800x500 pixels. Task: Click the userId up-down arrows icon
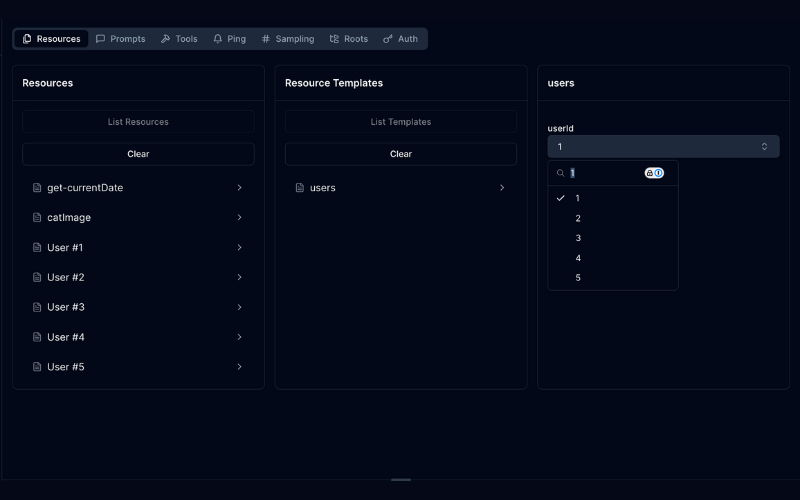click(764, 146)
